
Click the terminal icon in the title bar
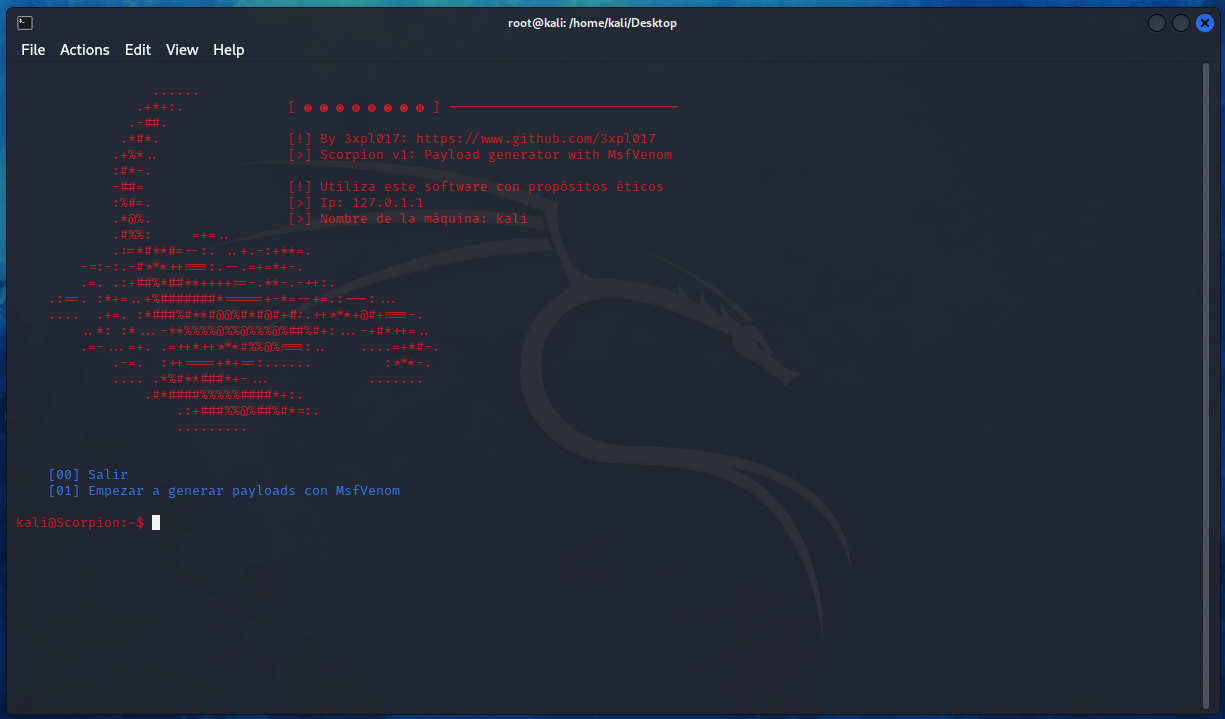(25, 23)
